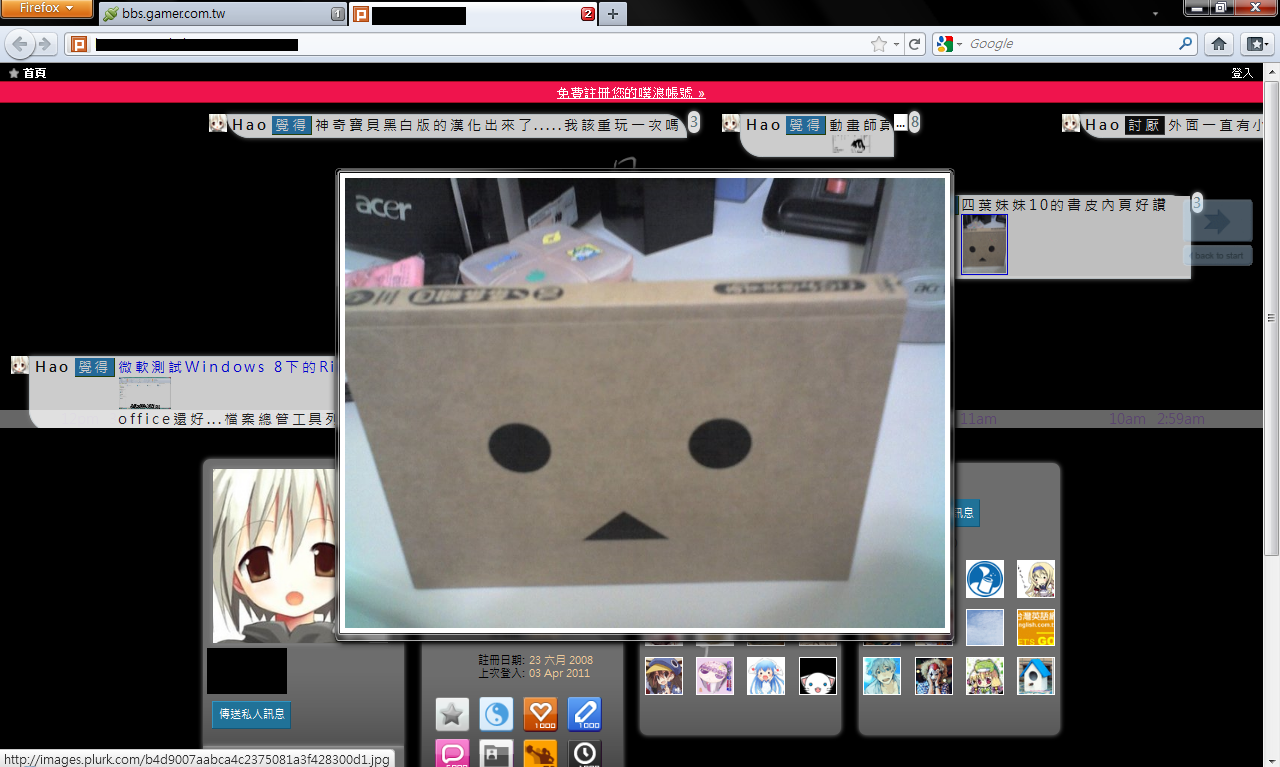Click inside the Google search field

(x=1070, y=44)
